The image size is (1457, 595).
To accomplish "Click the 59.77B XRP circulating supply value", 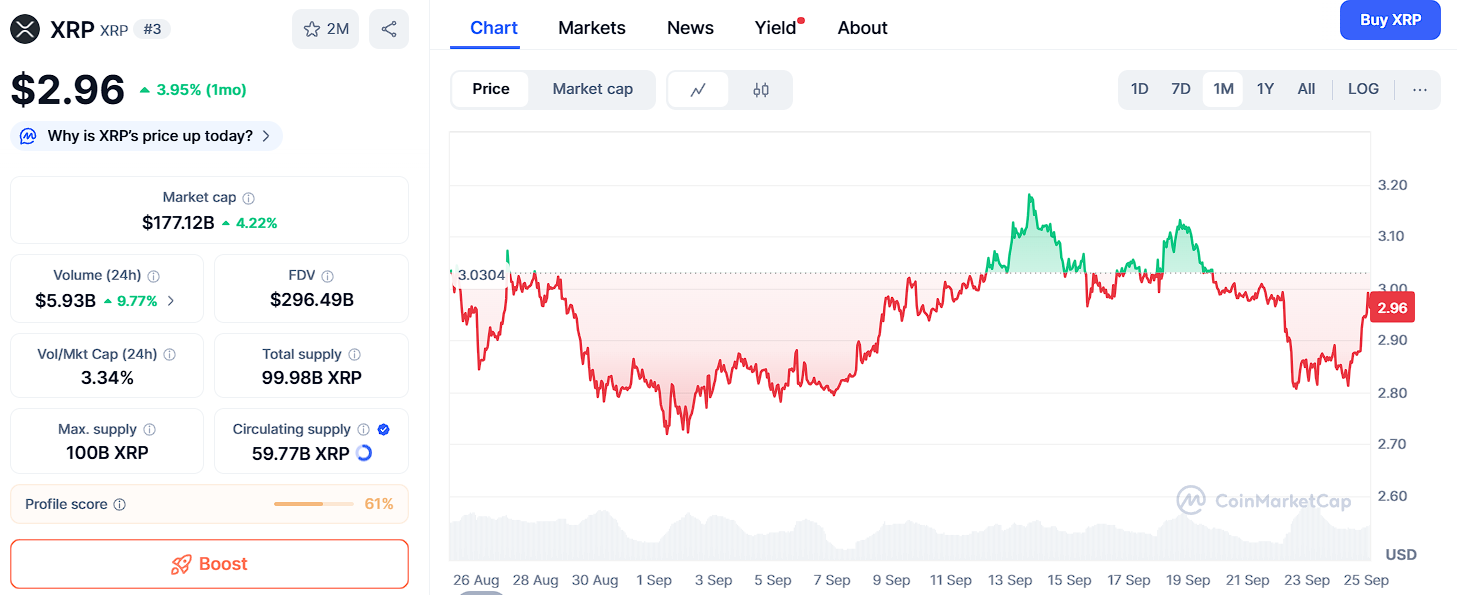I will pyautogui.click(x=301, y=453).
